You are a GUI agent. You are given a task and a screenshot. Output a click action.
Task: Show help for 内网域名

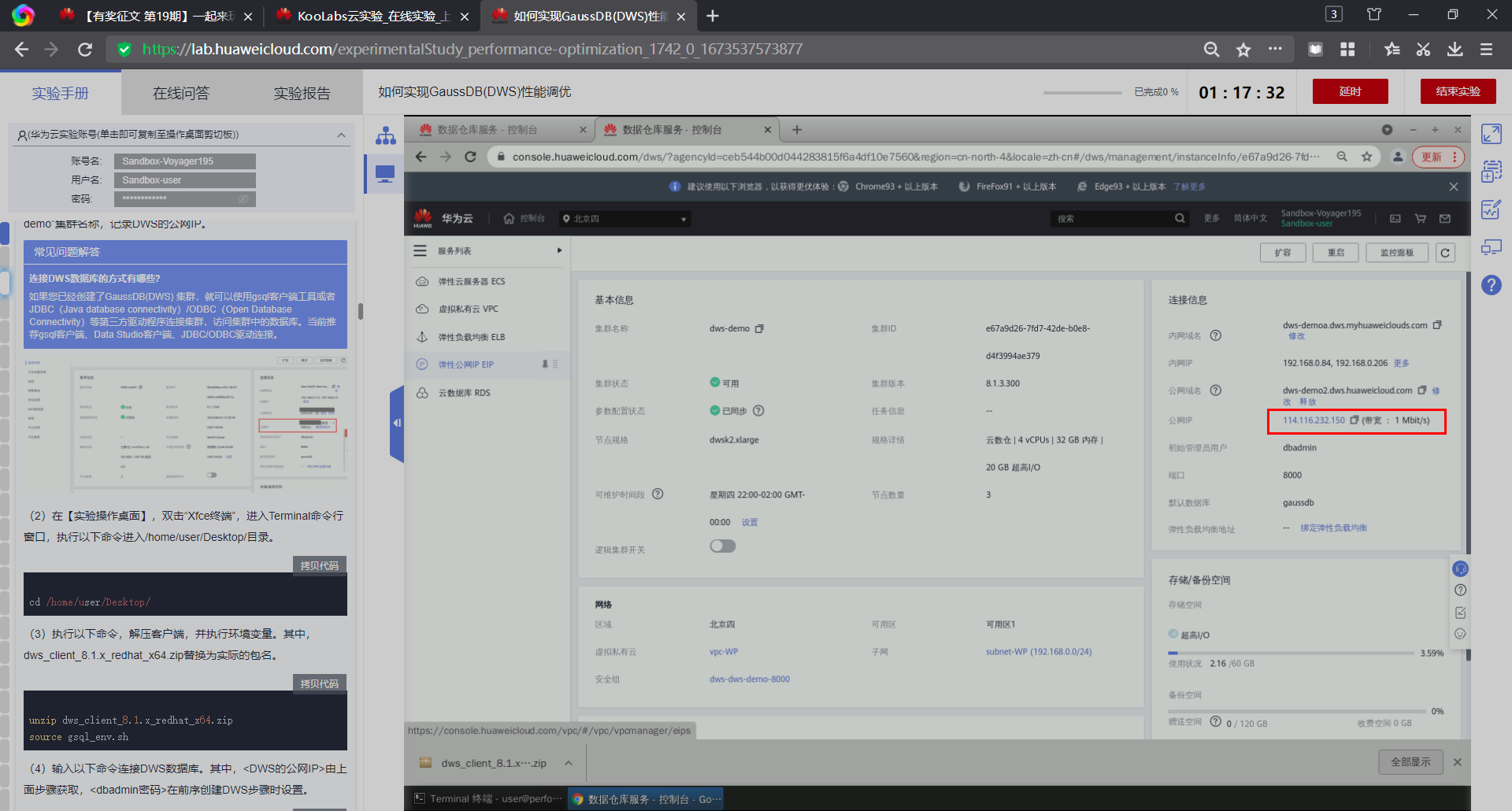coord(1215,335)
